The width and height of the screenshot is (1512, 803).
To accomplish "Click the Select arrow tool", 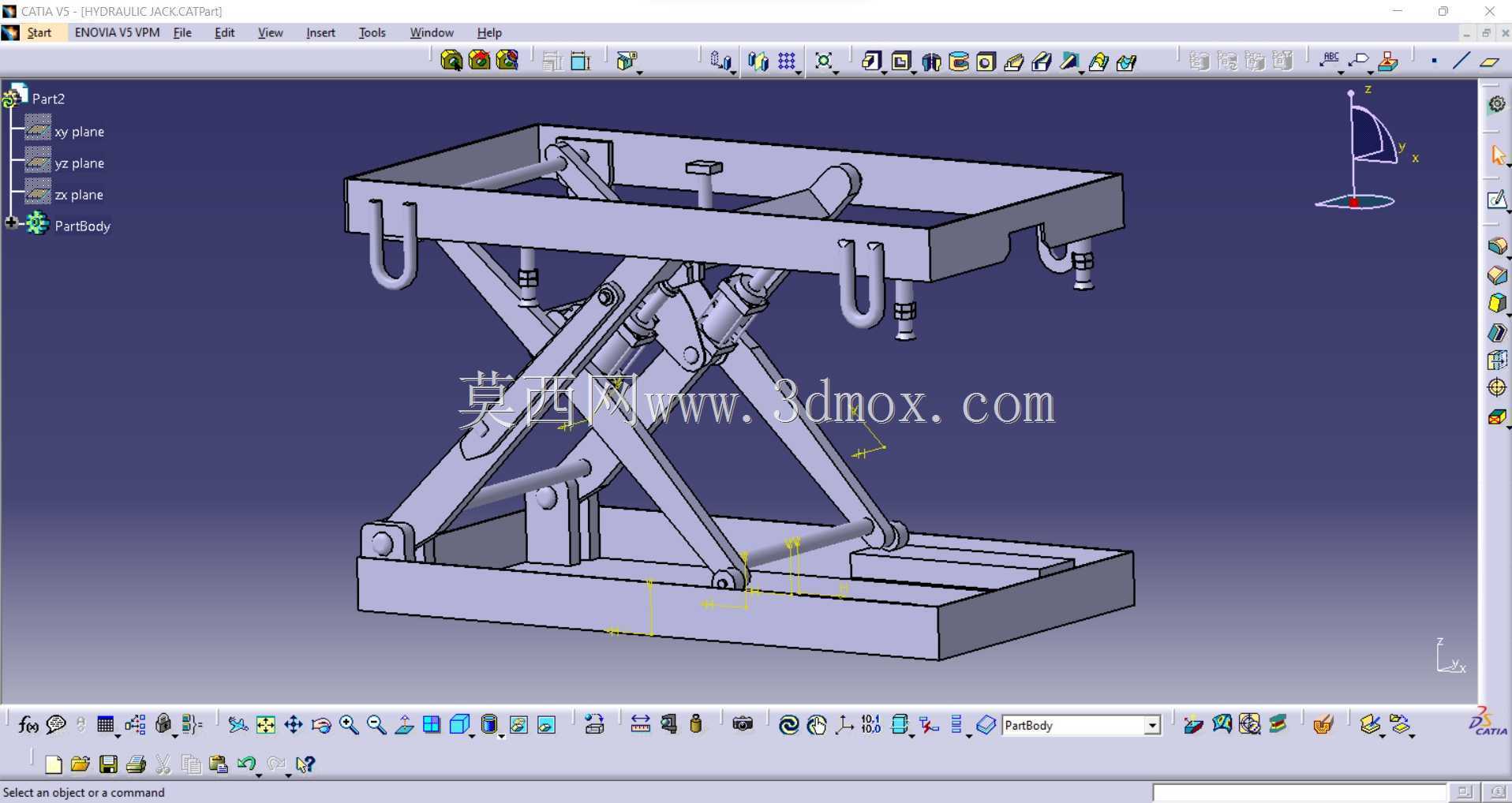I will coord(1497,155).
